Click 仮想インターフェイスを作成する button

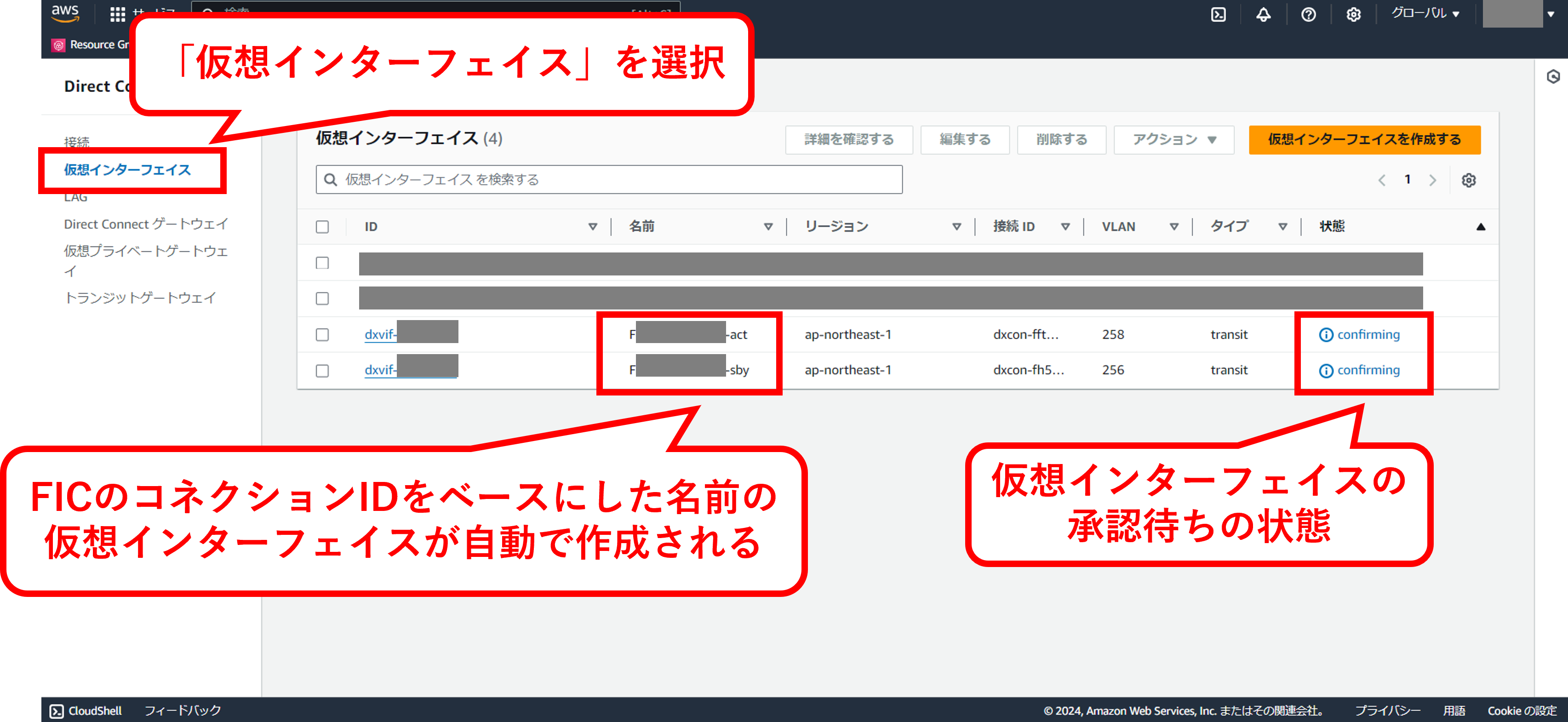tap(1364, 140)
